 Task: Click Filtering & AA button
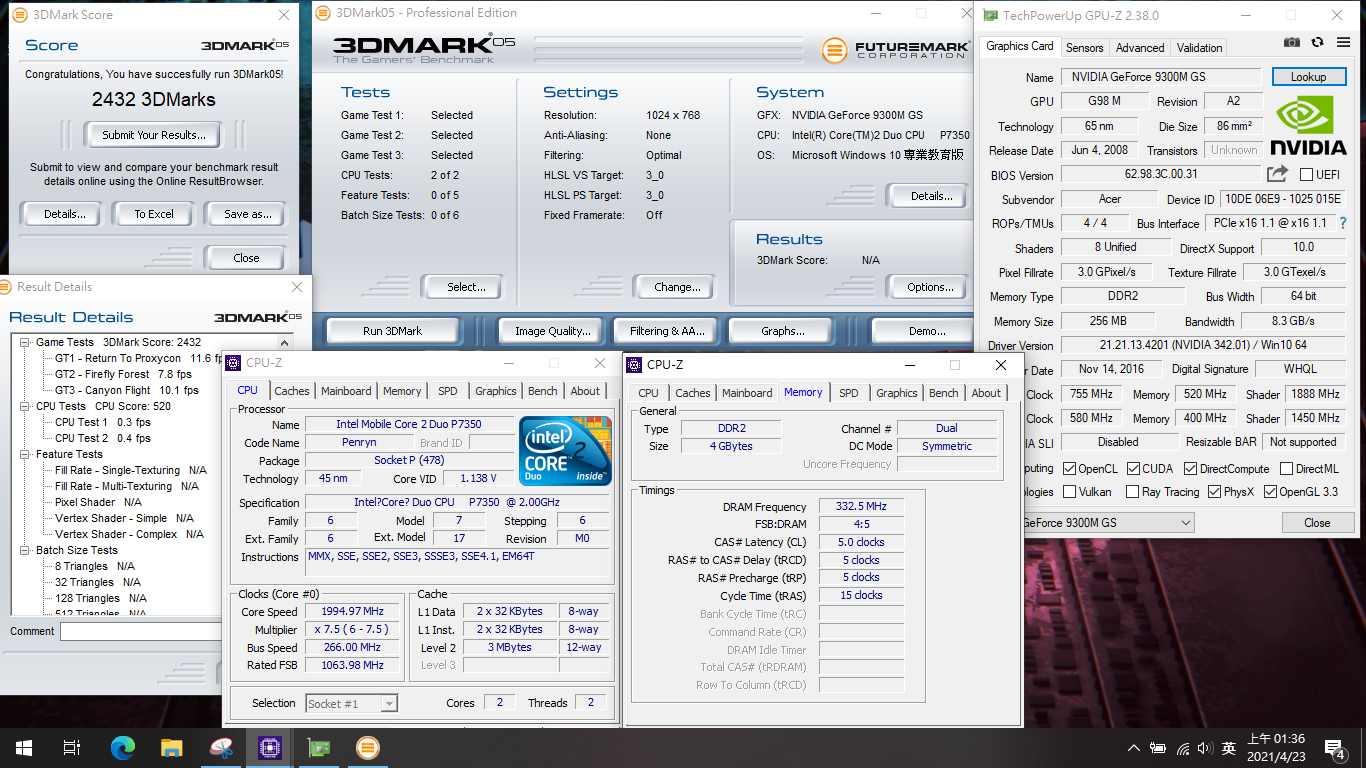tap(667, 331)
